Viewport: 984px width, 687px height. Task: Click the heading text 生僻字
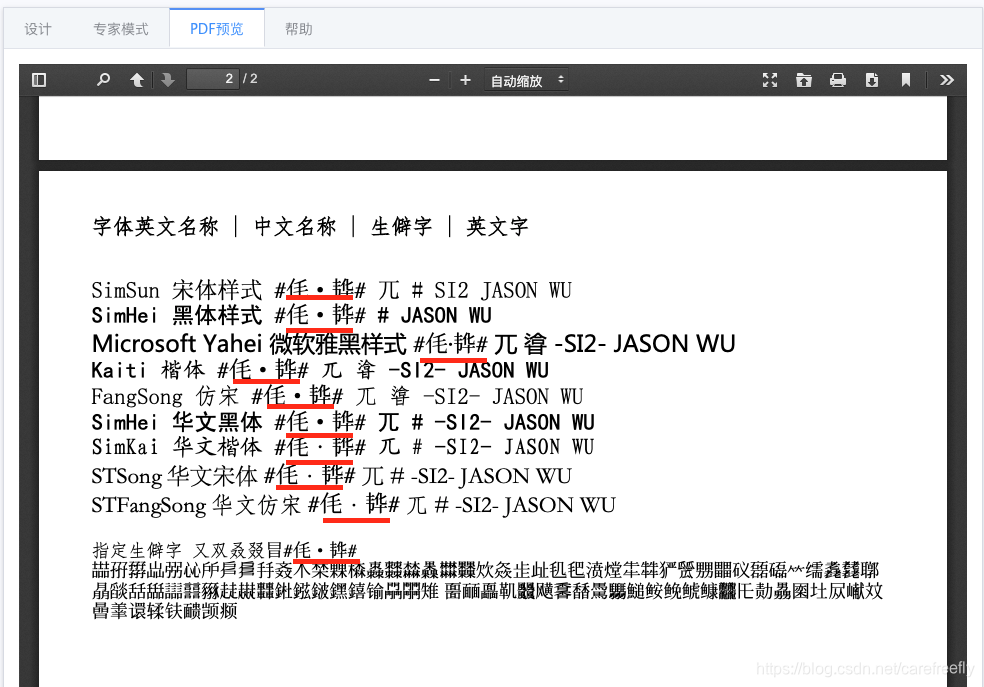pos(402,226)
